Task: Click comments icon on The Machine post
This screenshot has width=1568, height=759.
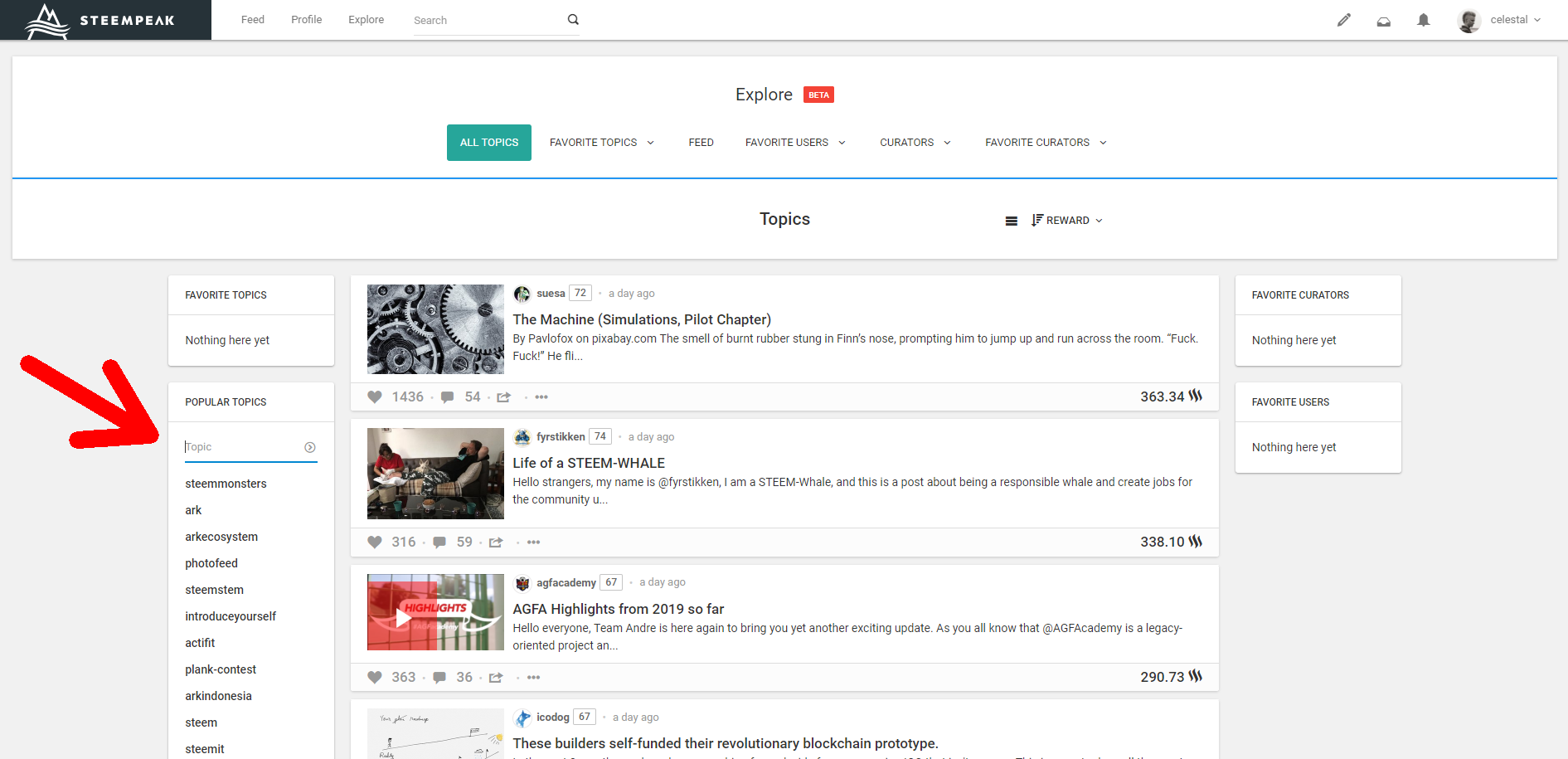Action: (448, 397)
